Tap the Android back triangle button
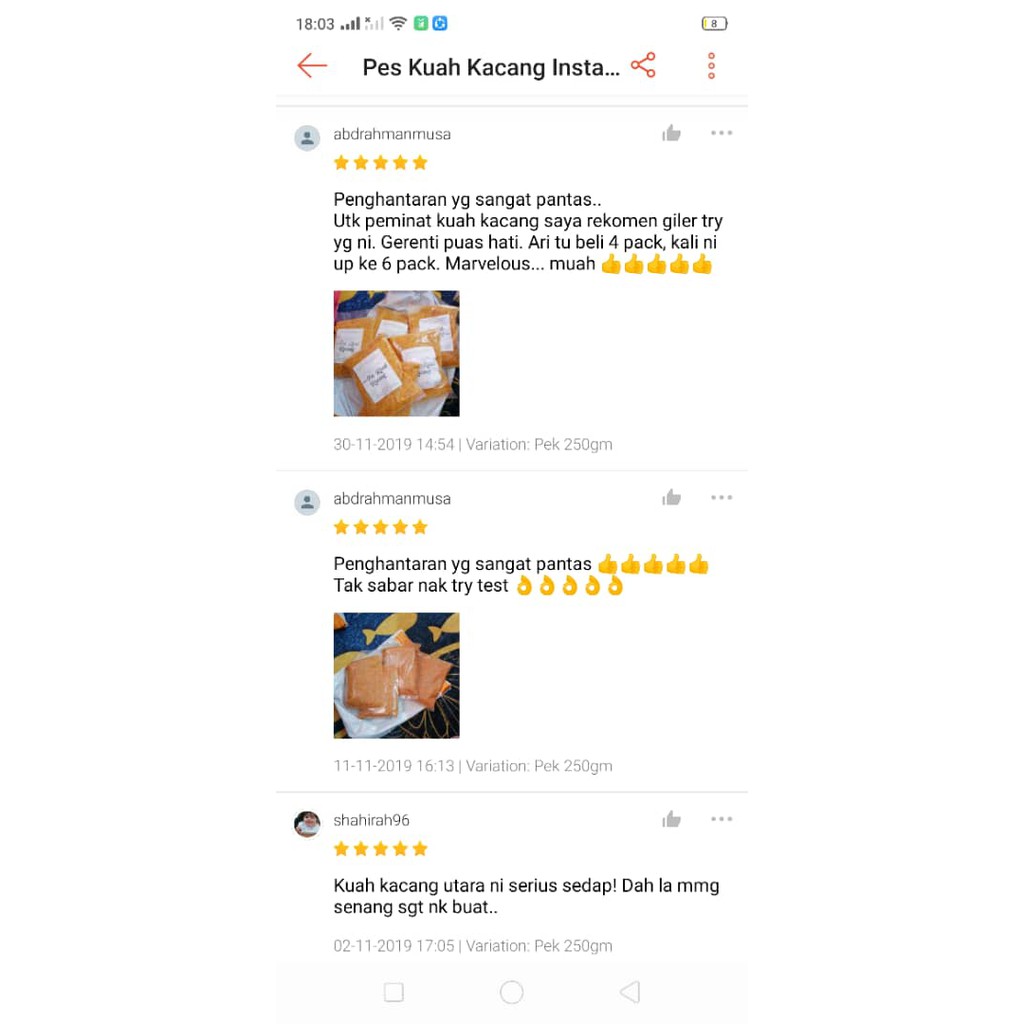This screenshot has width=1024, height=1024. 630,992
